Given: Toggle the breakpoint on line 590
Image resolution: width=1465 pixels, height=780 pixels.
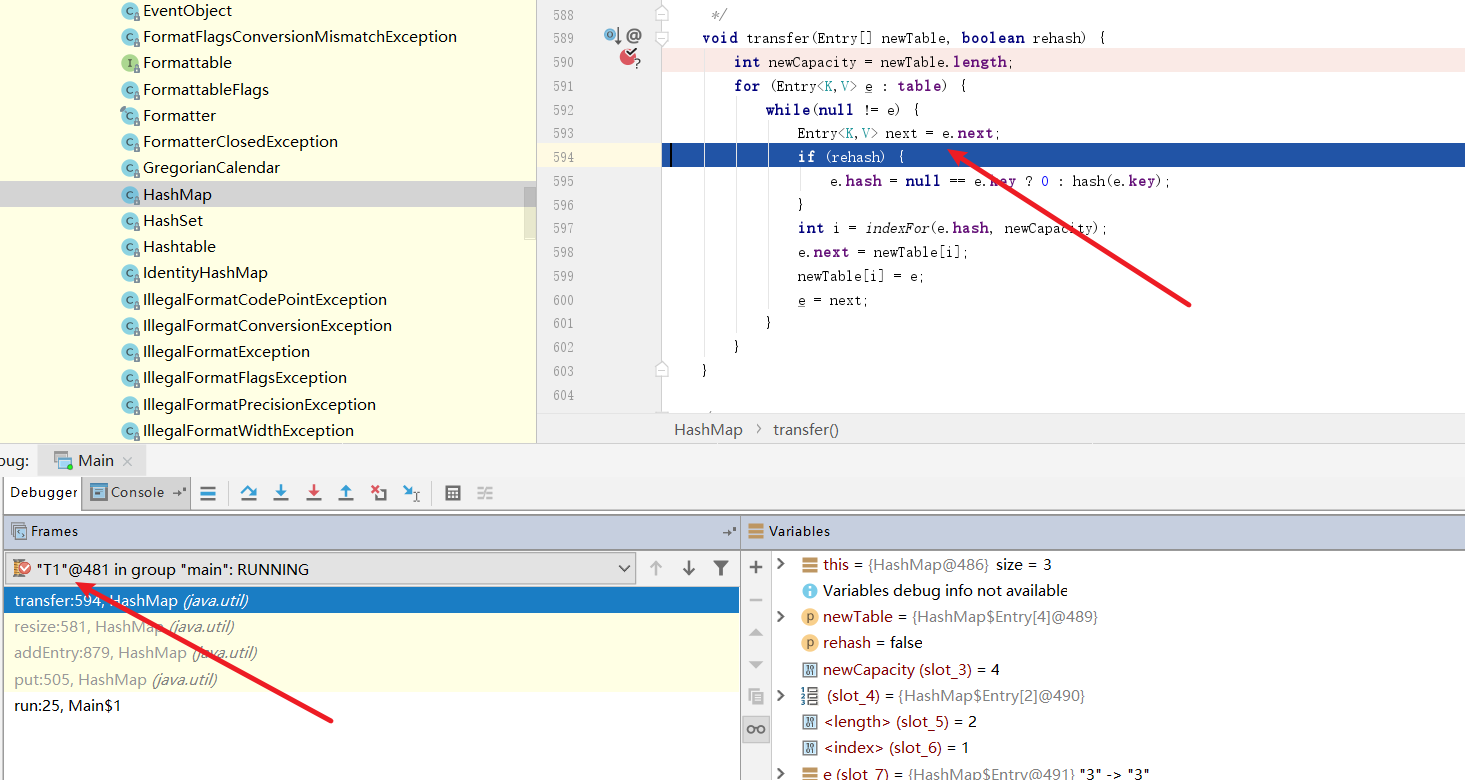Looking at the screenshot, I should (628, 58).
